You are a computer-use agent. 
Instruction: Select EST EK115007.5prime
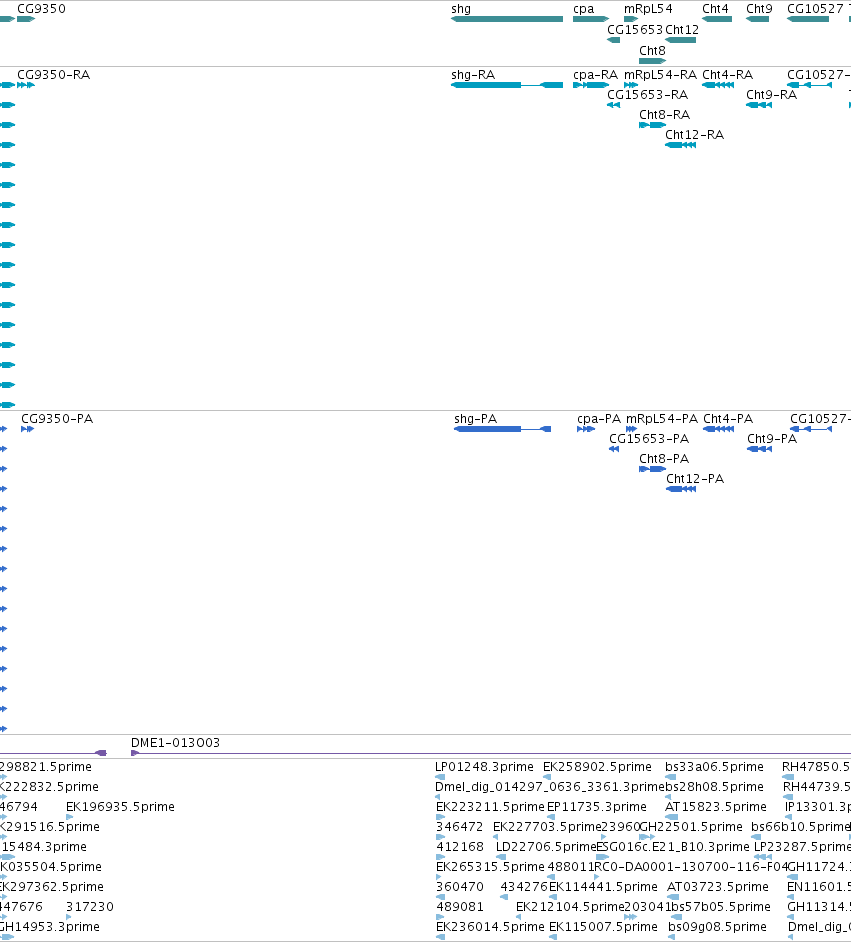604,927
